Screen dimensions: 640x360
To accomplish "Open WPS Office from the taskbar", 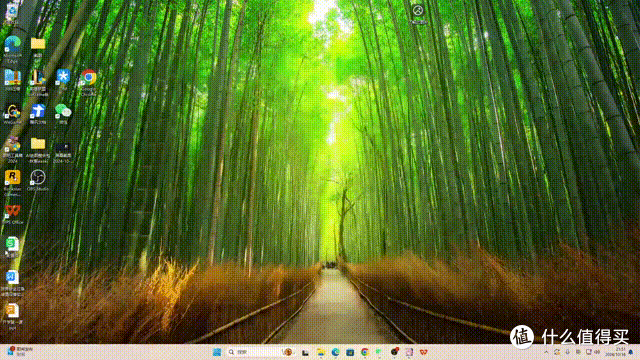I will click(x=424, y=352).
